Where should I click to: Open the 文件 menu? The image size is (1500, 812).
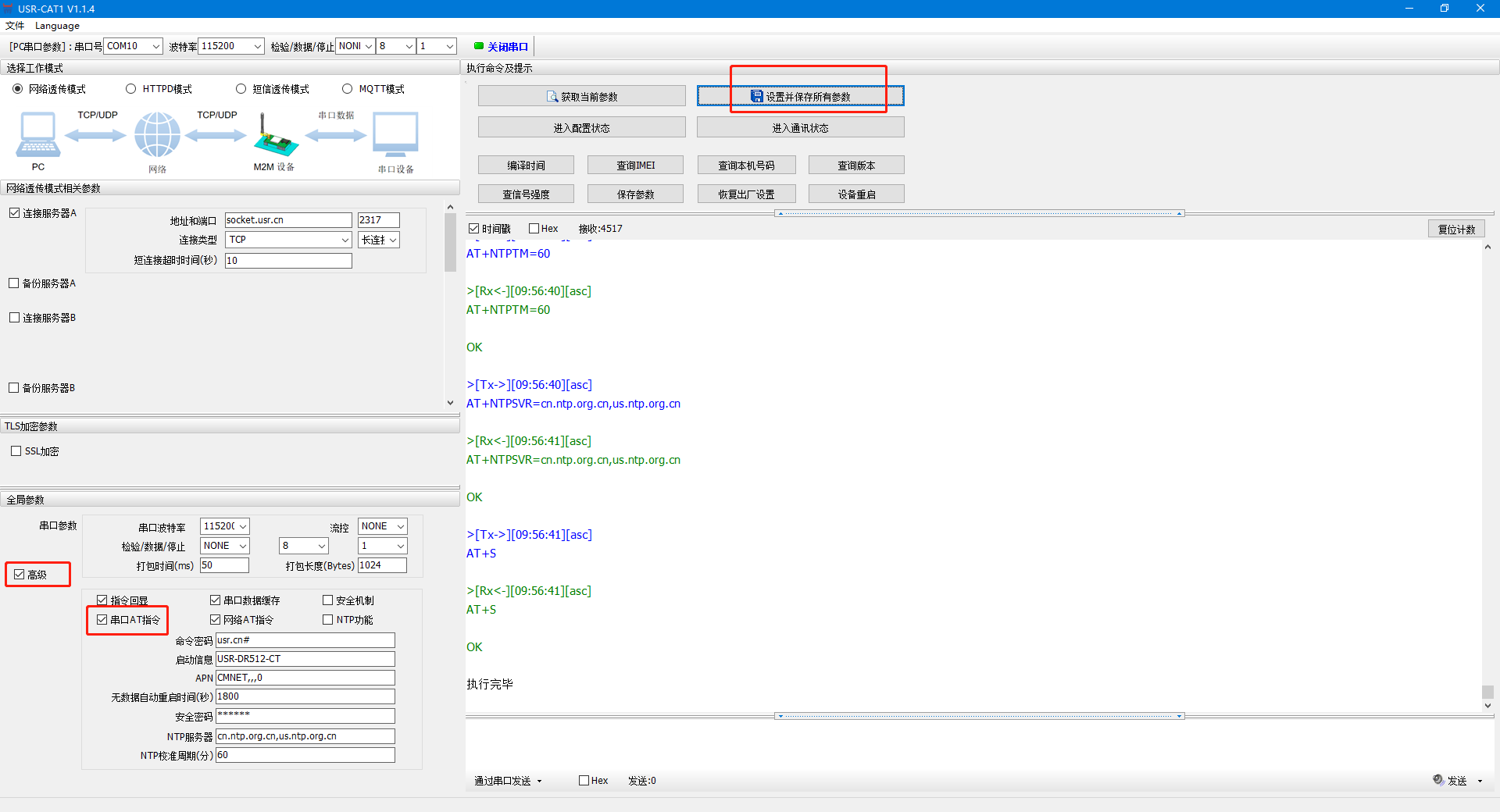(x=15, y=26)
